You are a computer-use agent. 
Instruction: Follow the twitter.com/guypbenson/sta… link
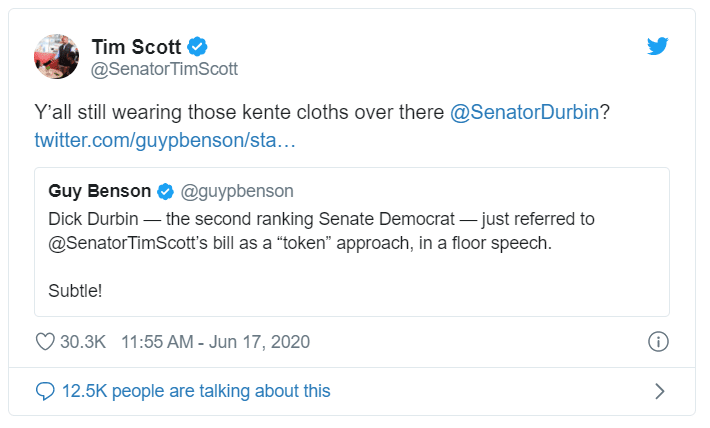tap(165, 140)
